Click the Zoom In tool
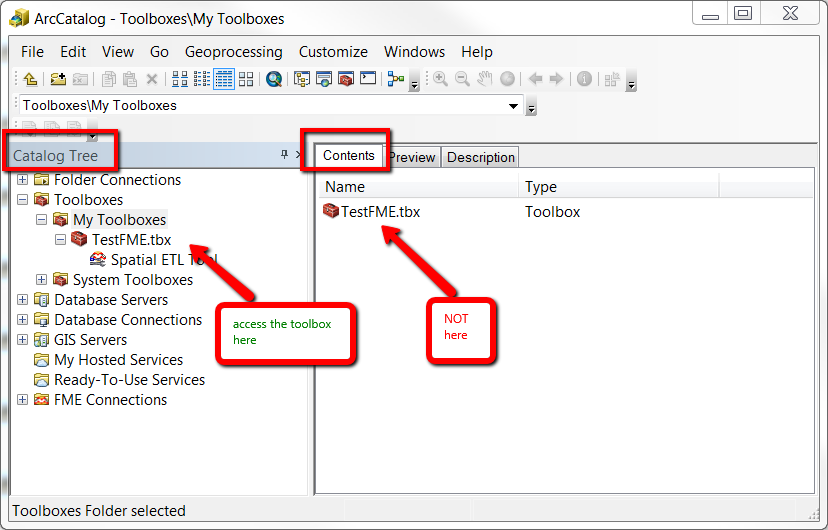The height and width of the screenshot is (530, 828). [x=440, y=79]
